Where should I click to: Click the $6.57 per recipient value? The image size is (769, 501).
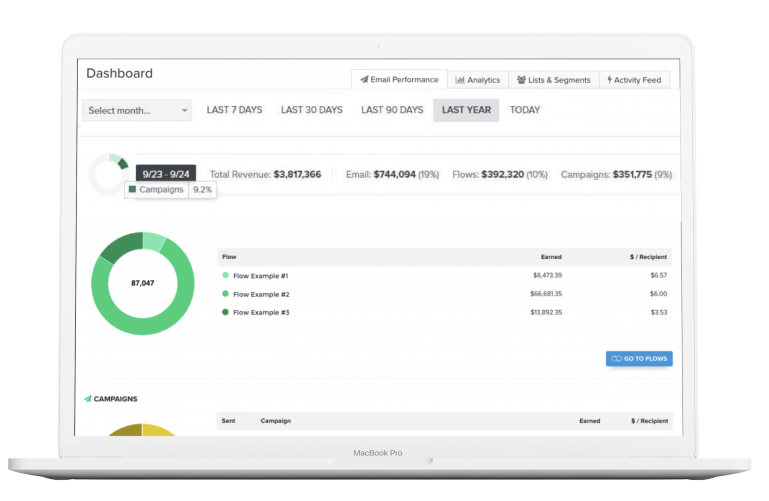[x=659, y=276]
